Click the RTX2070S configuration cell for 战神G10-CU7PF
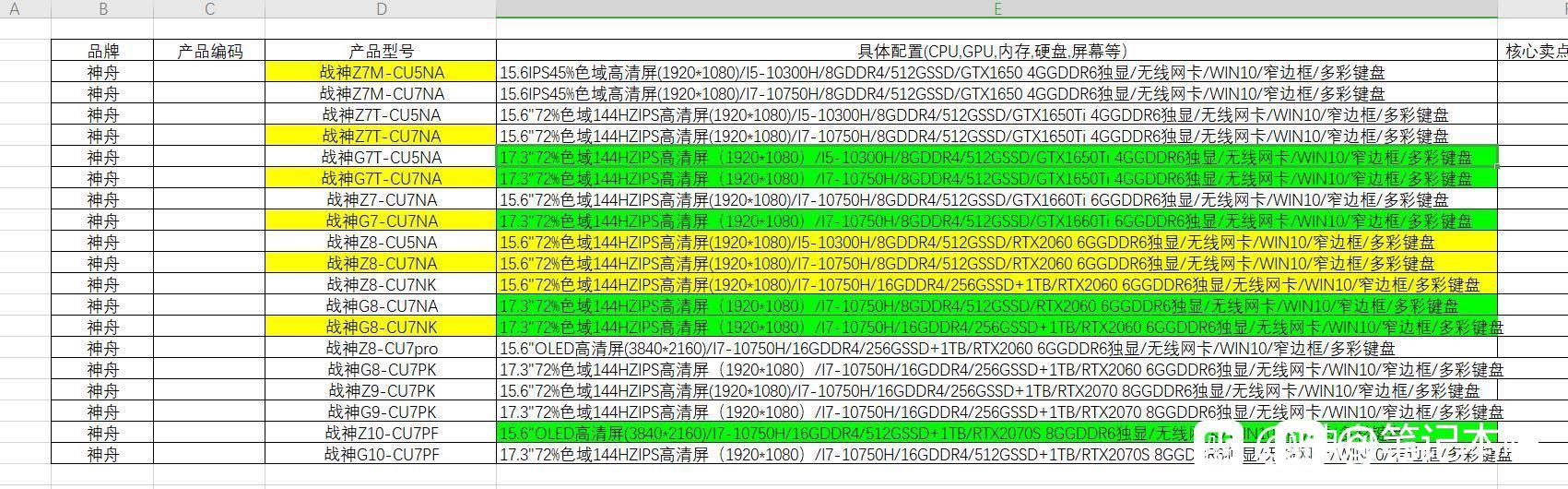Viewport: 1568px width, 489px height. [997, 454]
